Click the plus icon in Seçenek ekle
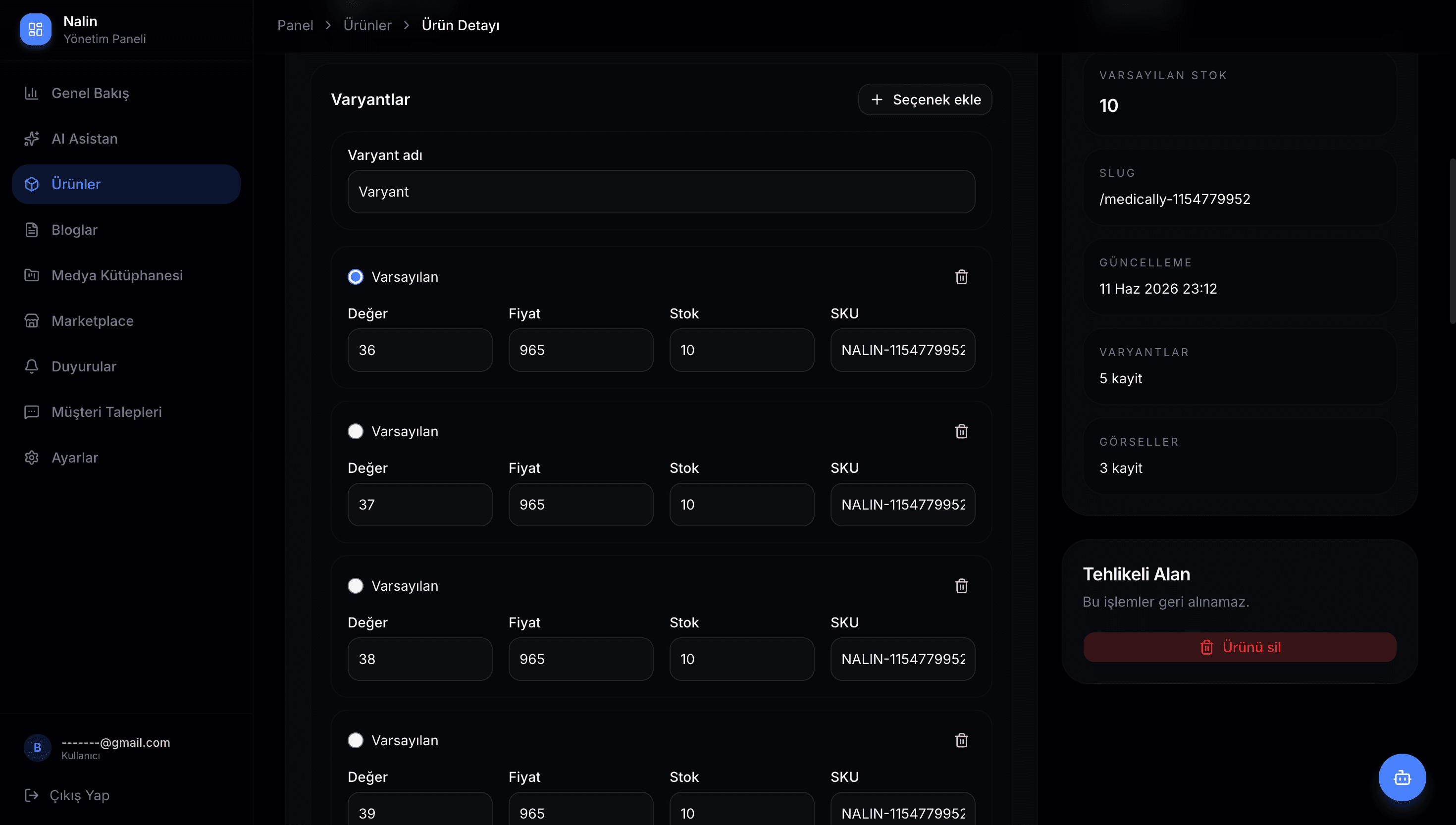This screenshot has height=825, width=1456. click(x=877, y=100)
